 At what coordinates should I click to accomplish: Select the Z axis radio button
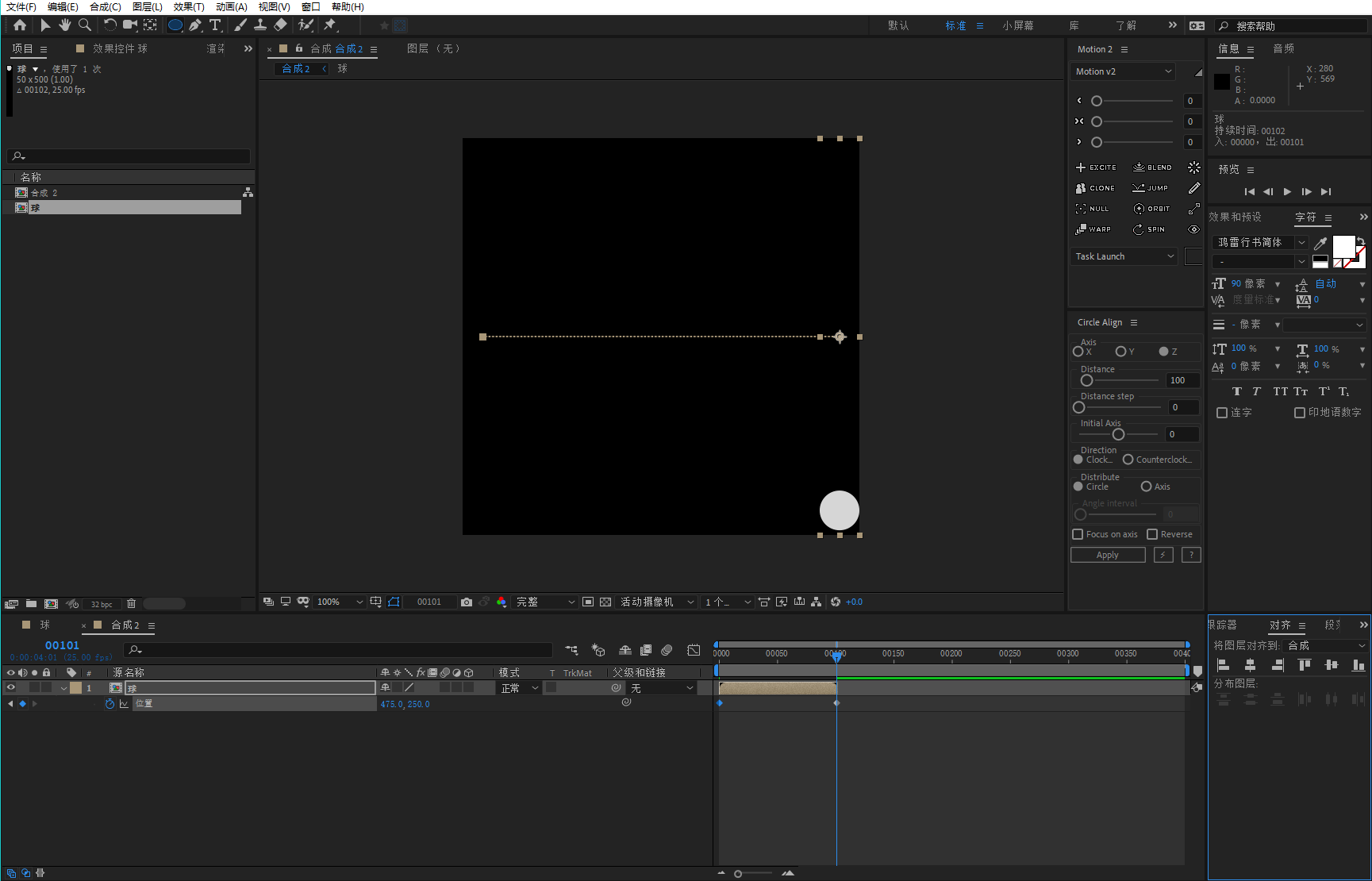(1163, 352)
